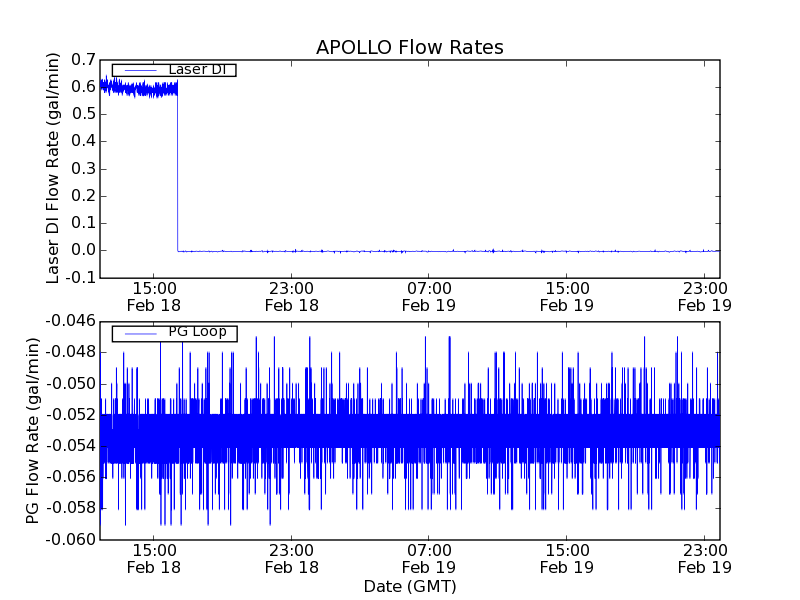Select the Laser DI legend entry
This screenshot has width=800, height=600.
pos(174,70)
